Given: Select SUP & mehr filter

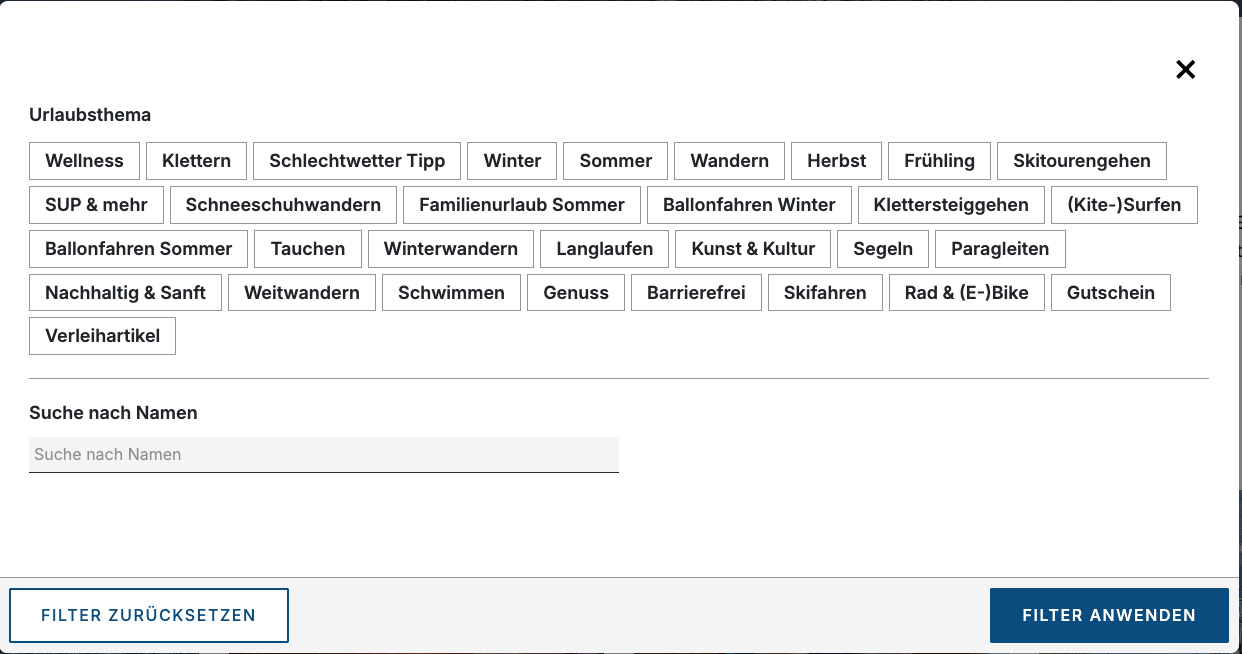Looking at the screenshot, I should point(96,205).
